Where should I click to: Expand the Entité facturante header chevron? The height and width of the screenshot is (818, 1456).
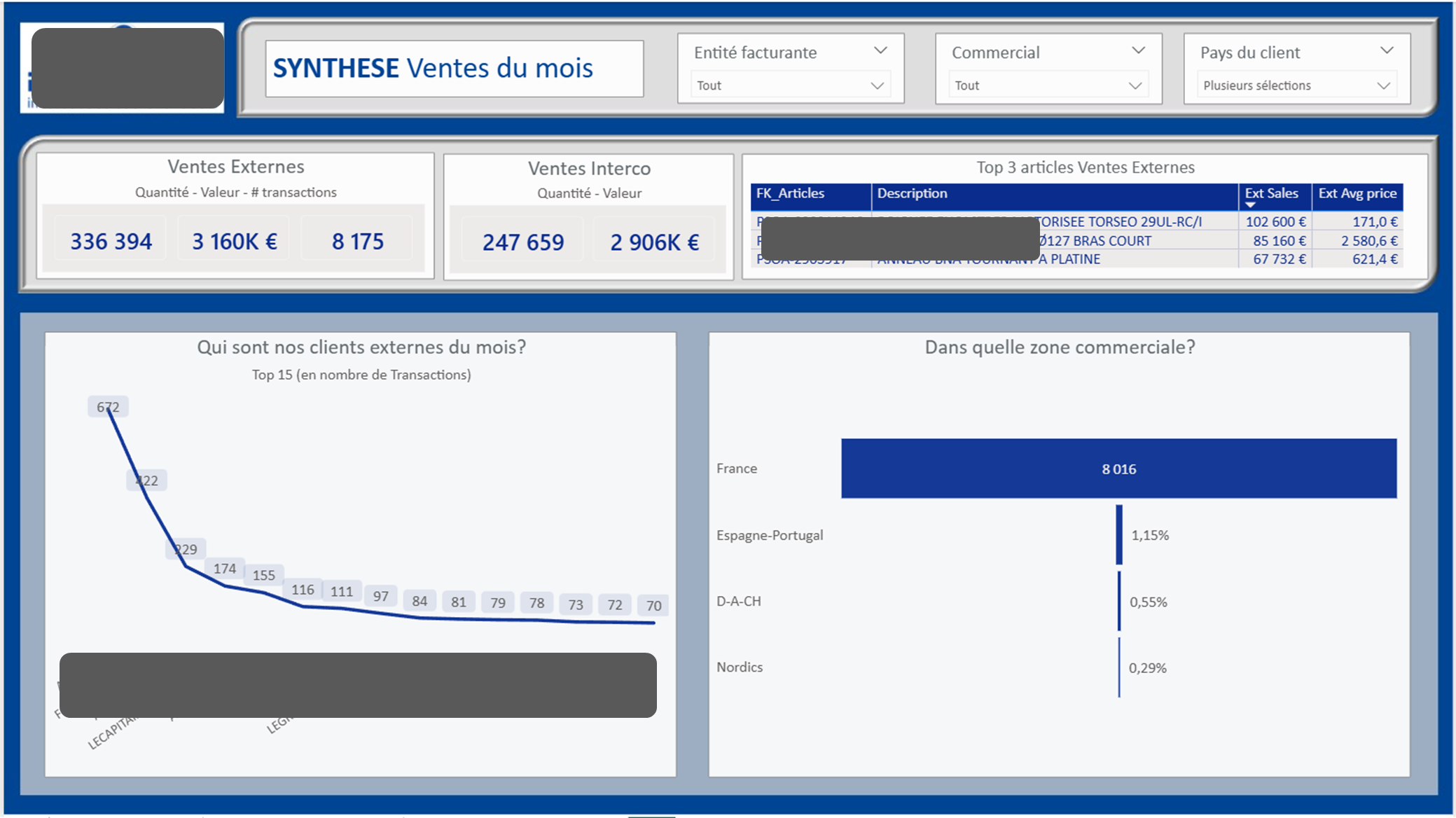pos(880,50)
